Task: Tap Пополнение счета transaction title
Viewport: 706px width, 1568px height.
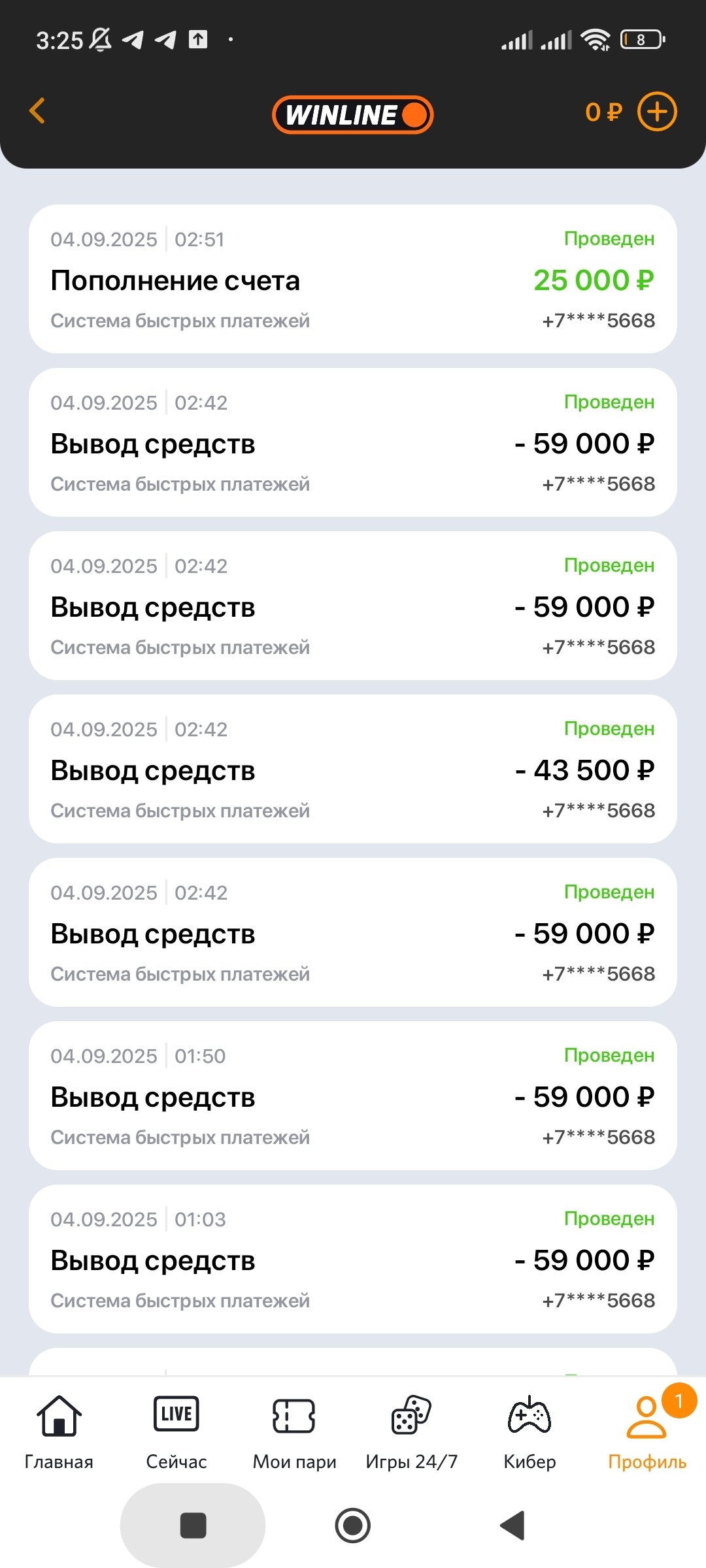Action: 175,281
